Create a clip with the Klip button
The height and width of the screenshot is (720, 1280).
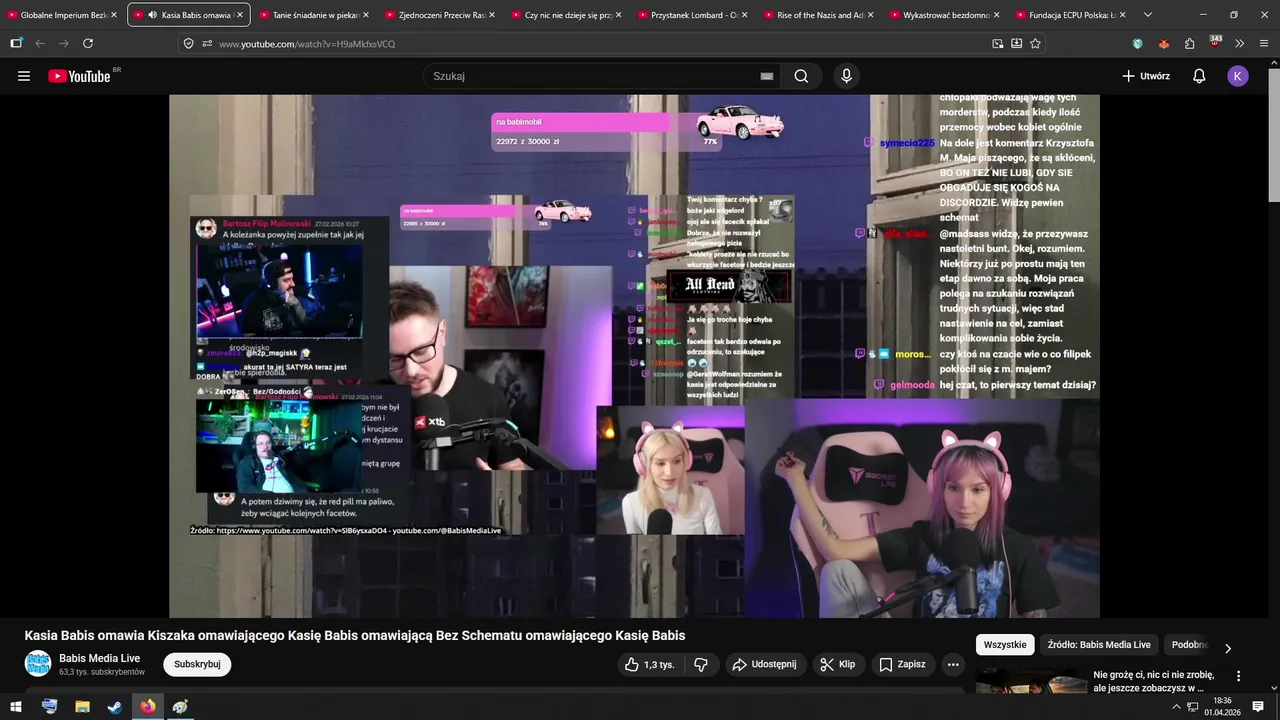pyautogui.click(x=837, y=664)
